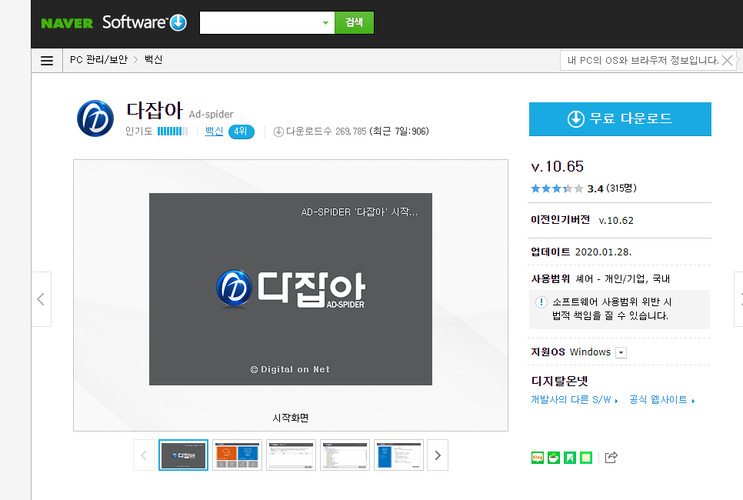Click the 검색 search button
Screen dimensions: 743x500
pyautogui.click(x=354, y=23)
